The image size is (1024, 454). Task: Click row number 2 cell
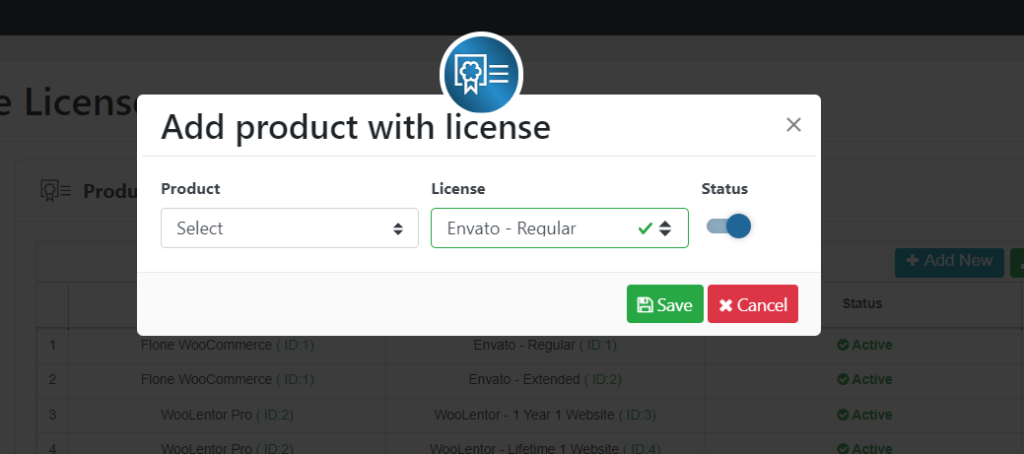pos(53,380)
